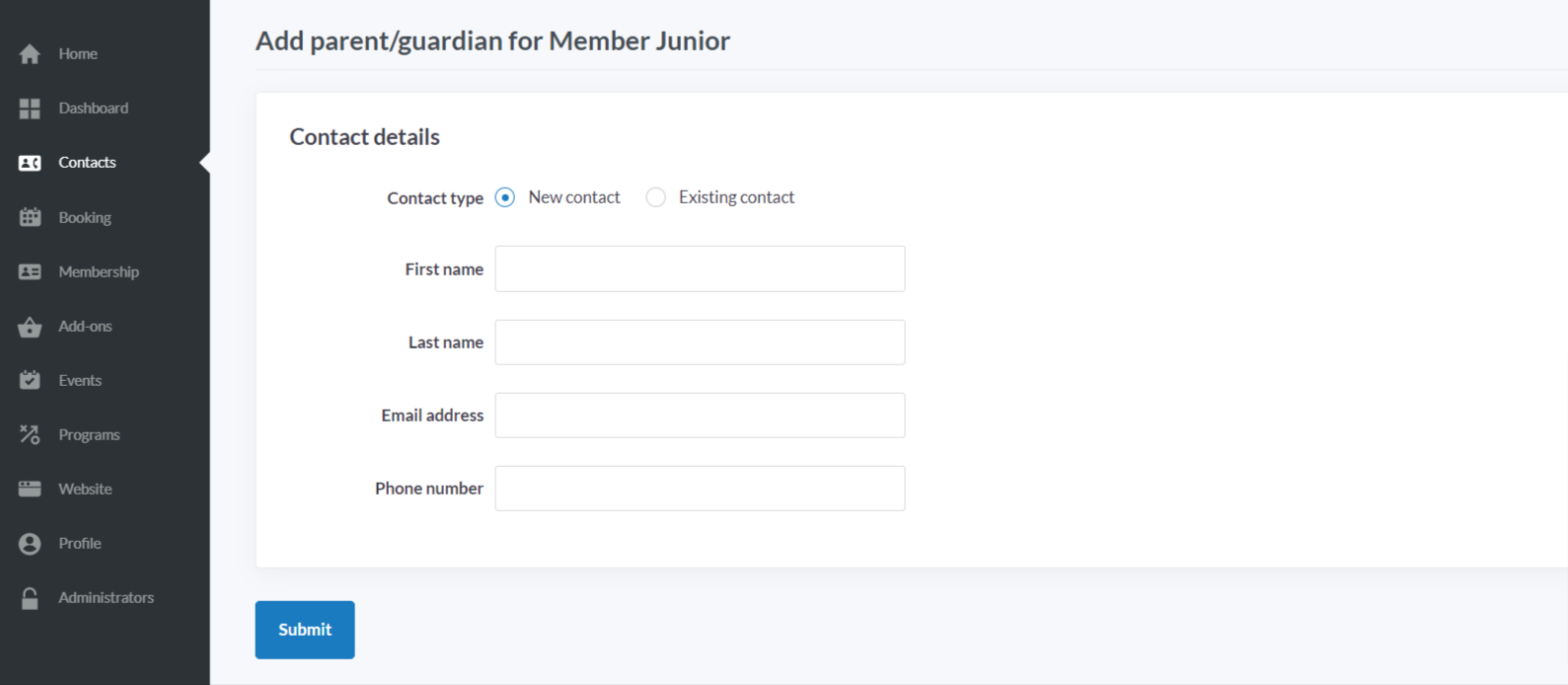
Task: Click the Programs icon in sidebar
Action: 30,434
